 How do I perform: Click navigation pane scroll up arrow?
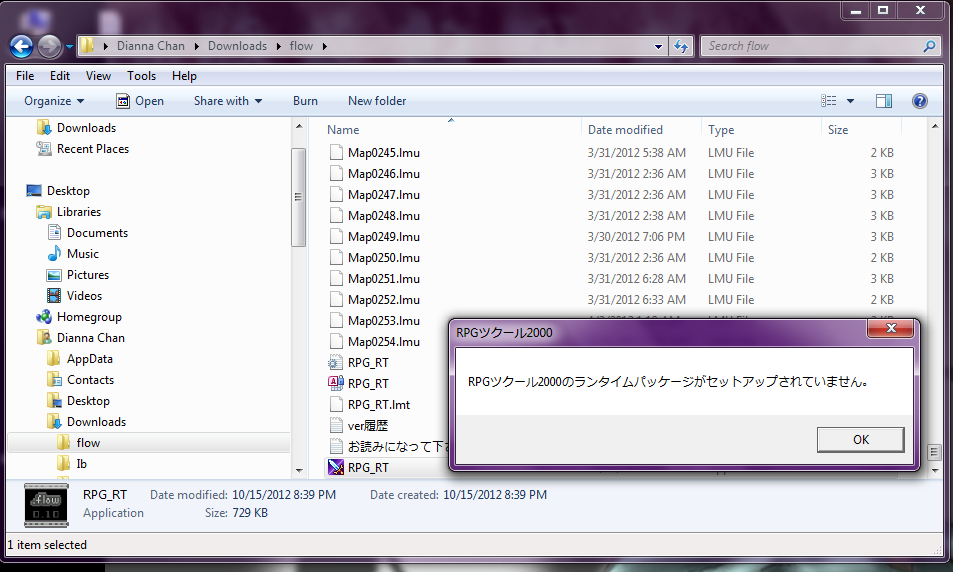298,126
